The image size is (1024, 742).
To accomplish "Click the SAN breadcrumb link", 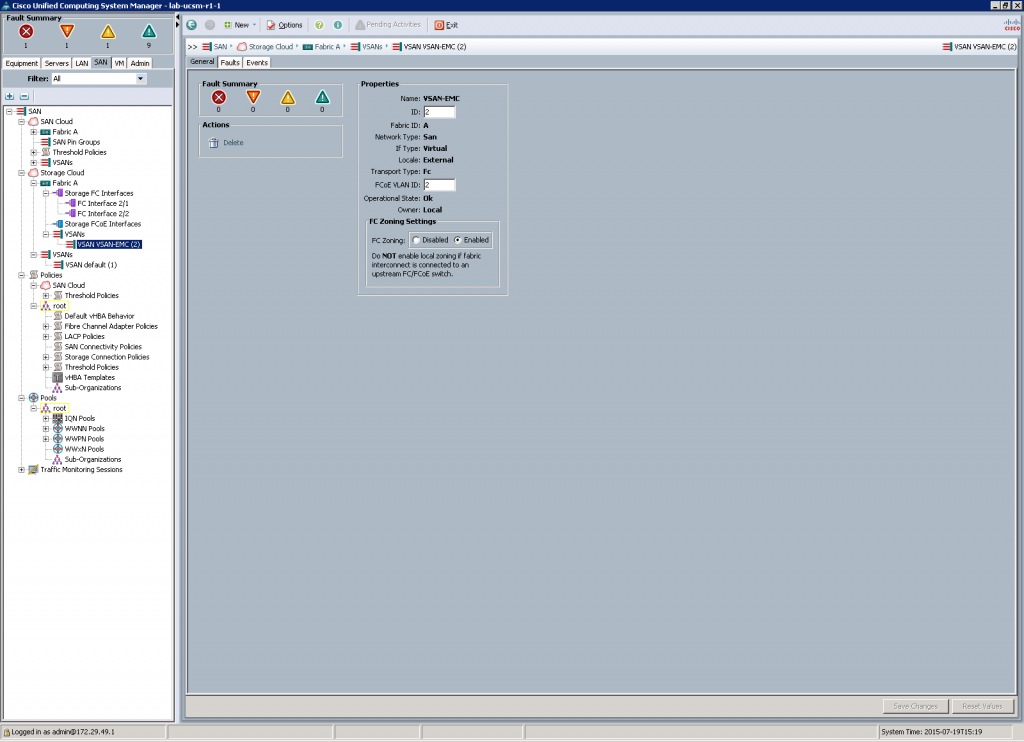I will (x=220, y=46).
